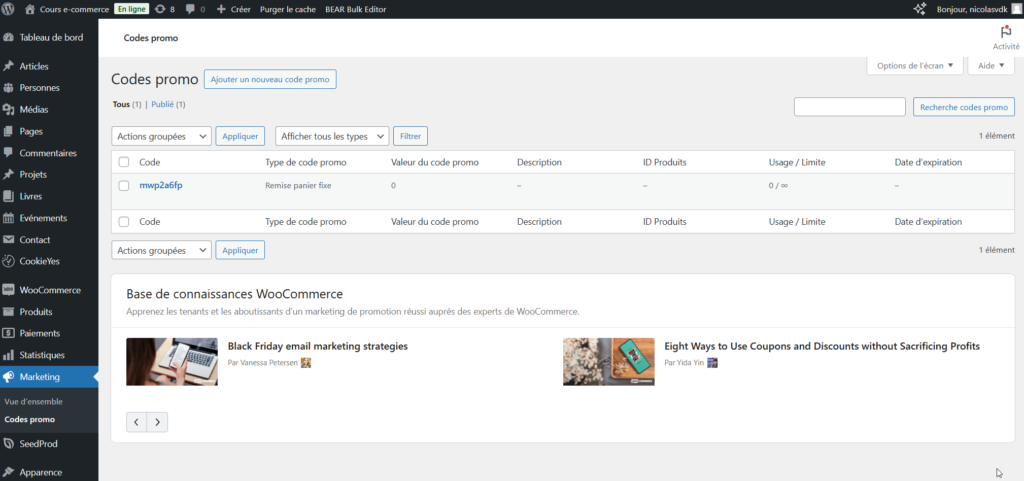Image resolution: width=1024 pixels, height=481 pixels.
Task: Click the Pages sidebar icon
Action: point(8,131)
